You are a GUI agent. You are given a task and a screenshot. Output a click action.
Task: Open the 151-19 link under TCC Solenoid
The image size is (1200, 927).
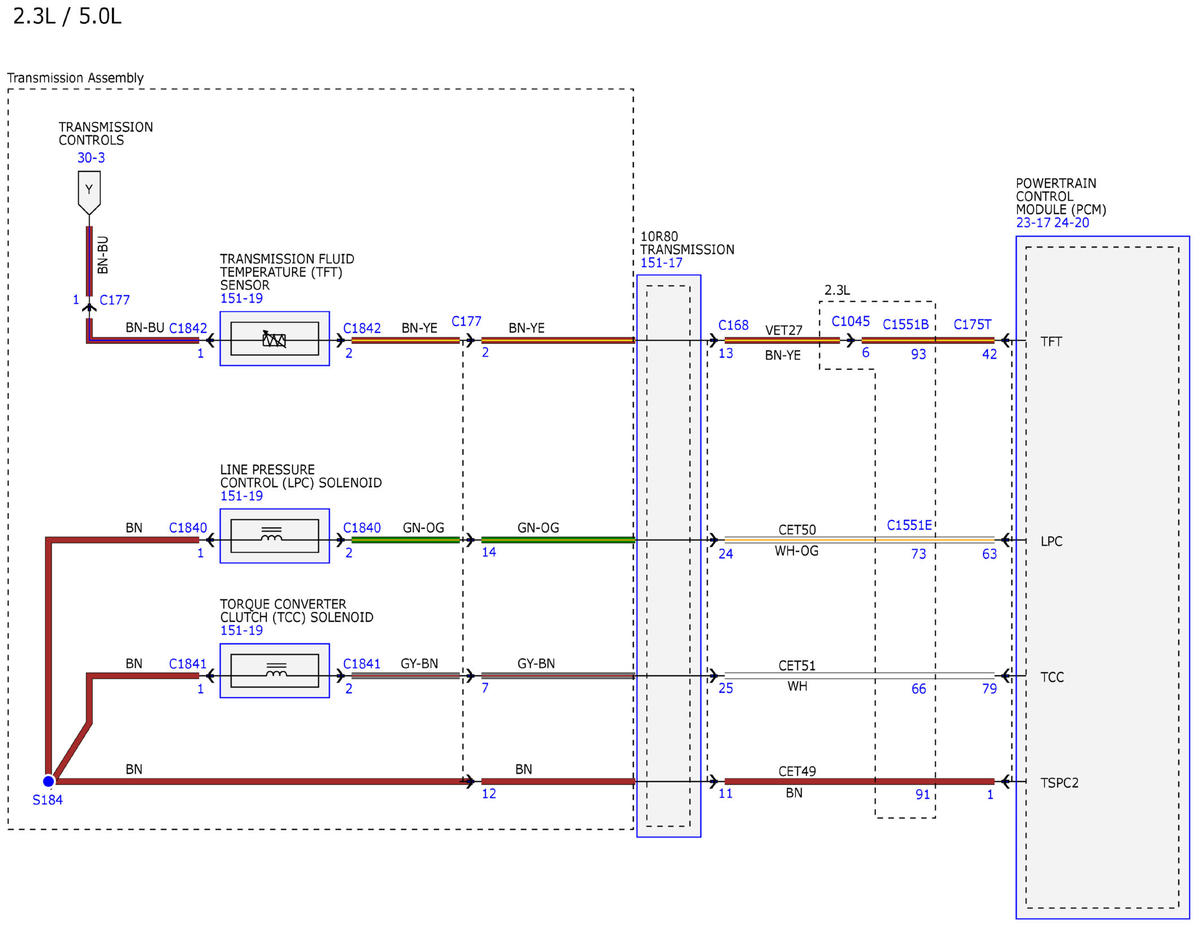pyautogui.click(x=241, y=631)
